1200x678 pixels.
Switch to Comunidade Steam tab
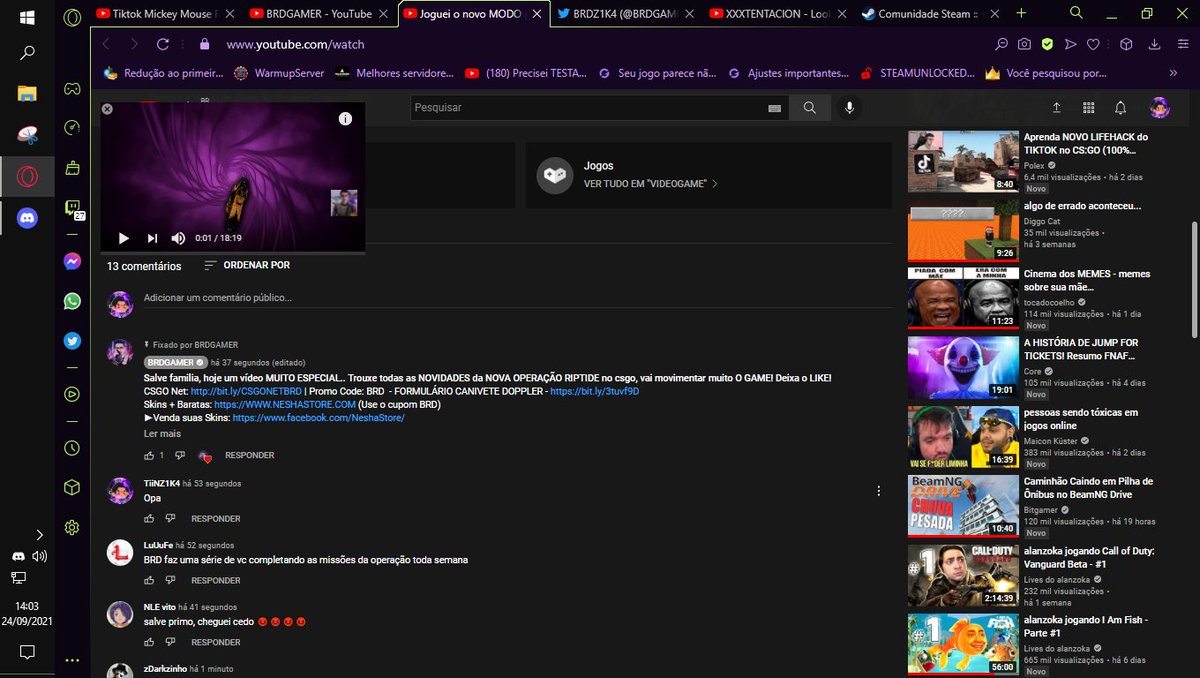pos(928,14)
